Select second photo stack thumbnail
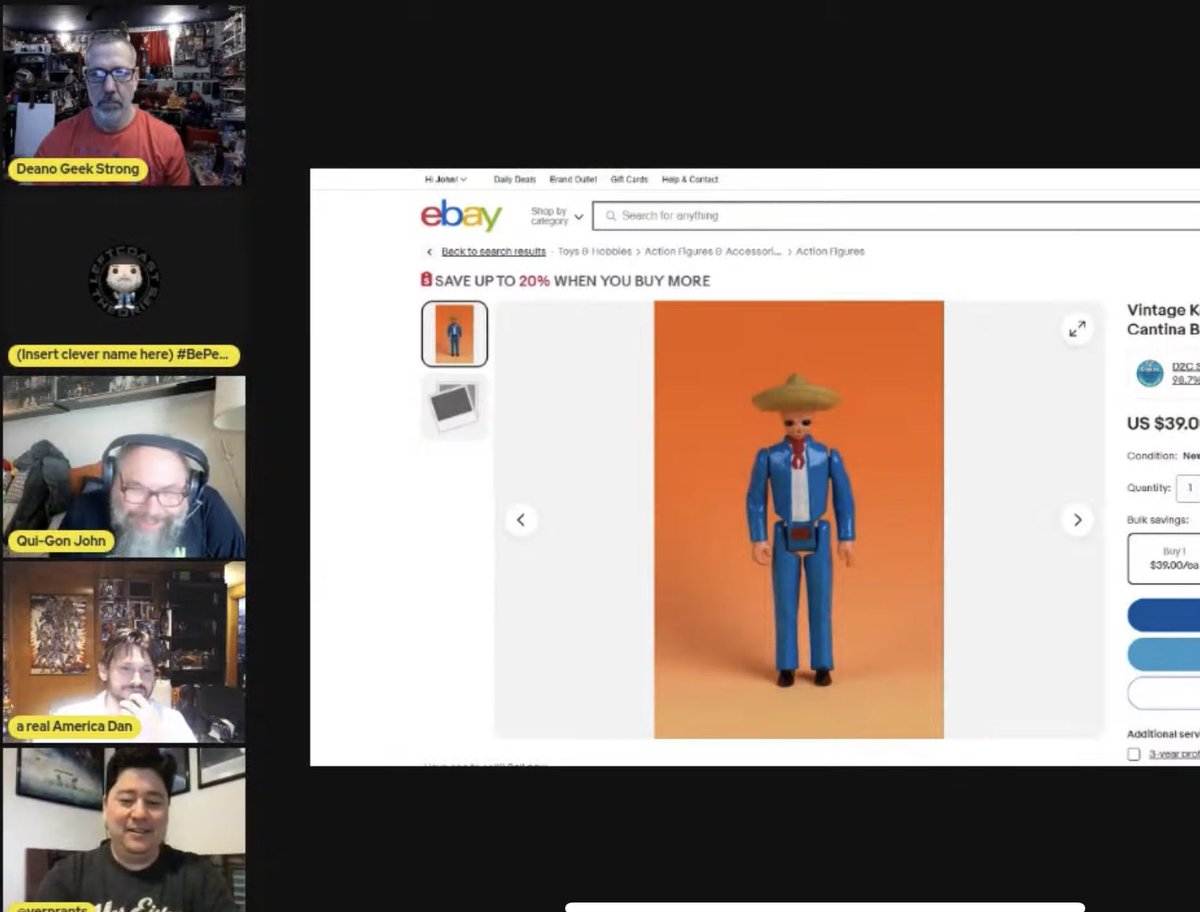 [x=454, y=407]
